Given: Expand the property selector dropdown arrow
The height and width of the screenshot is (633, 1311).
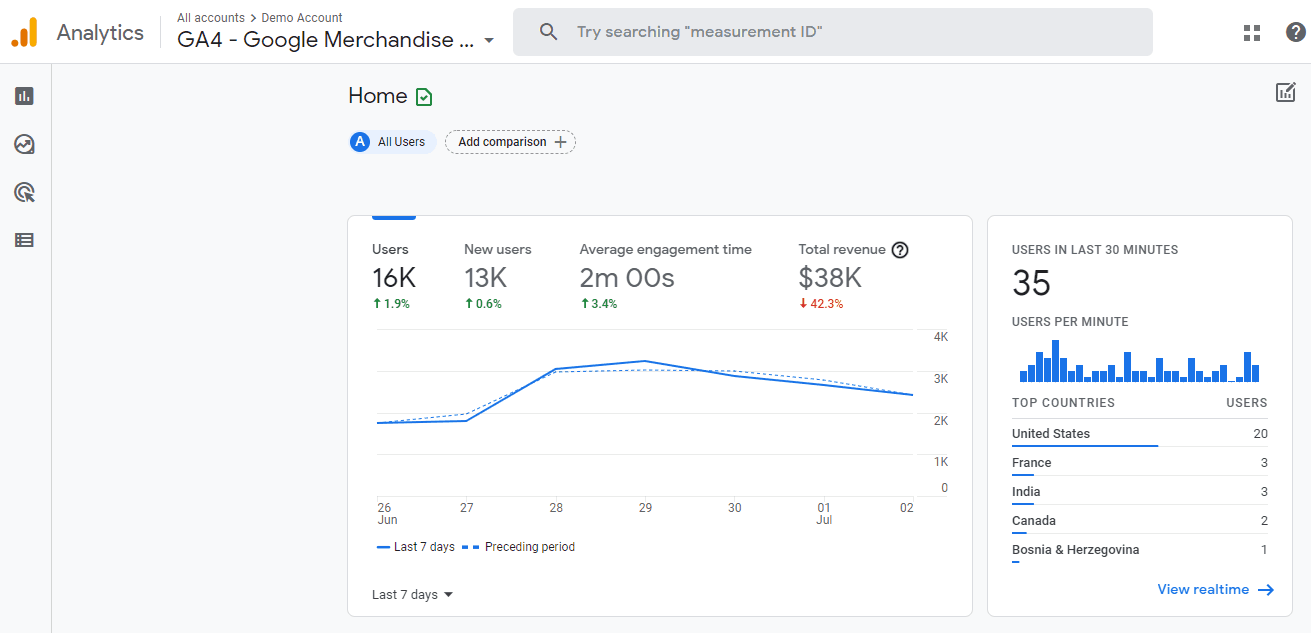Looking at the screenshot, I should pos(489,41).
